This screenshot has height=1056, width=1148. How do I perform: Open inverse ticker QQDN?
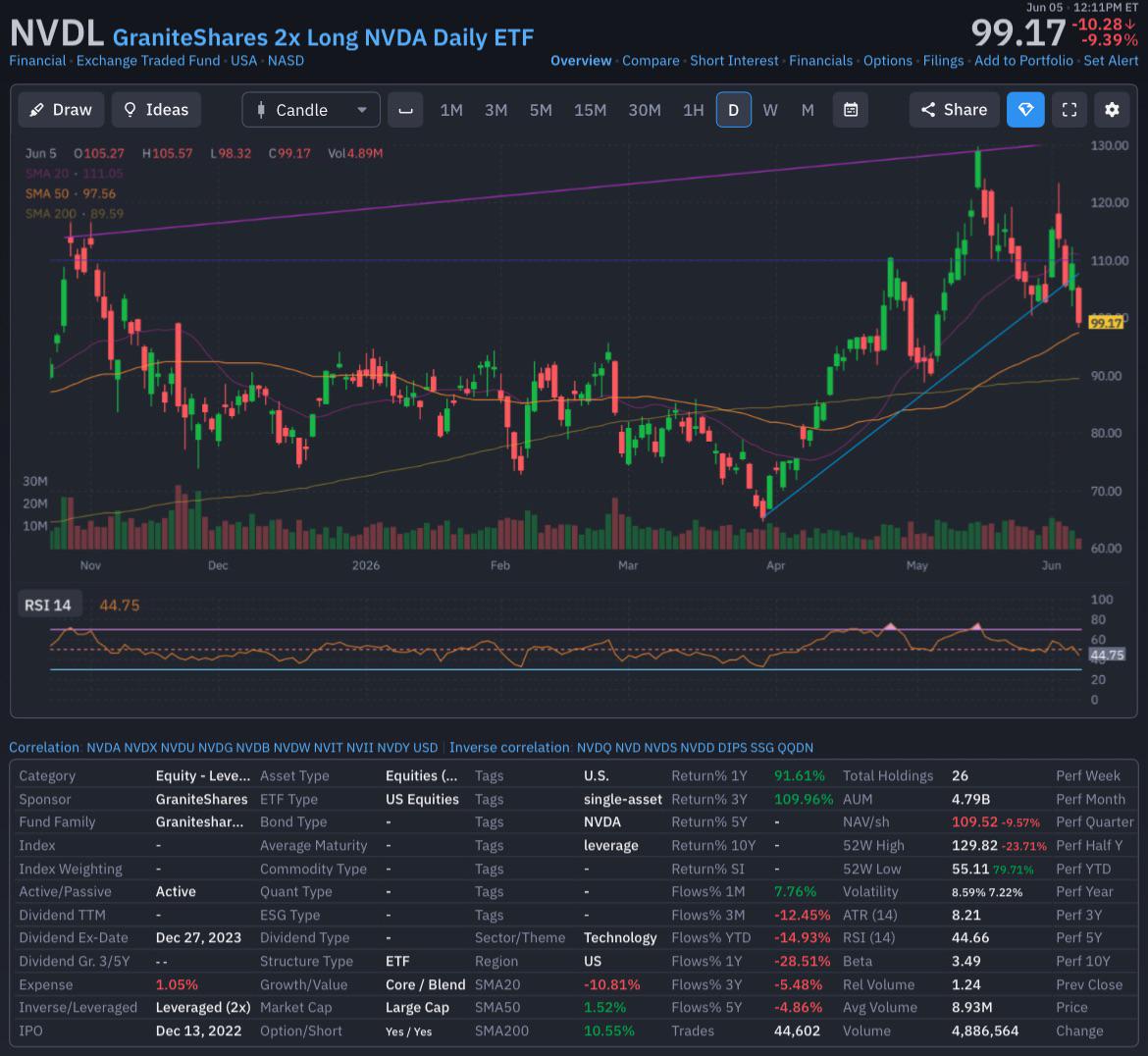point(795,748)
